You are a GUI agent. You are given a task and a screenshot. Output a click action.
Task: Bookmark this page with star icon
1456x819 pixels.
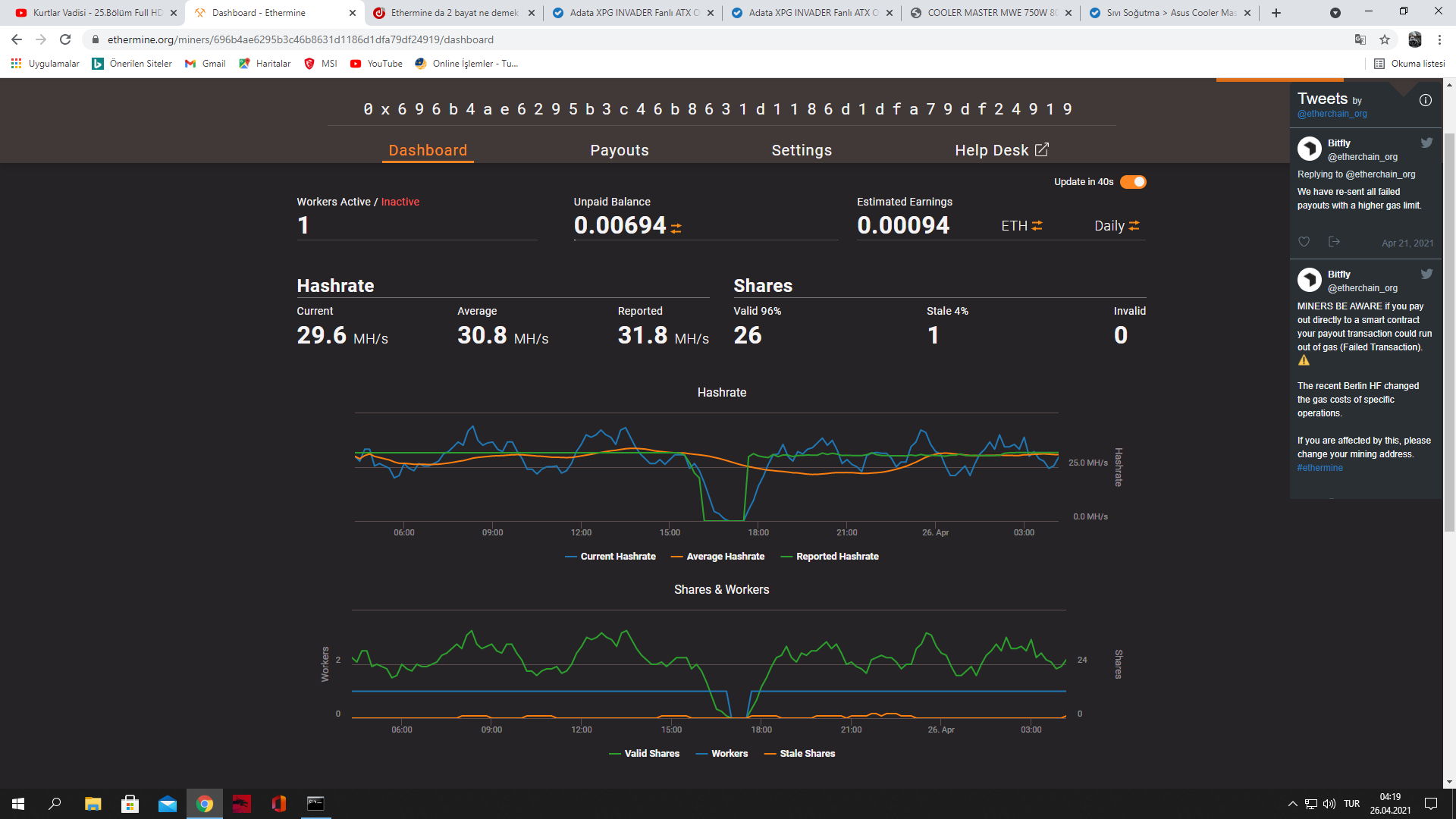[x=1385, y=39]
